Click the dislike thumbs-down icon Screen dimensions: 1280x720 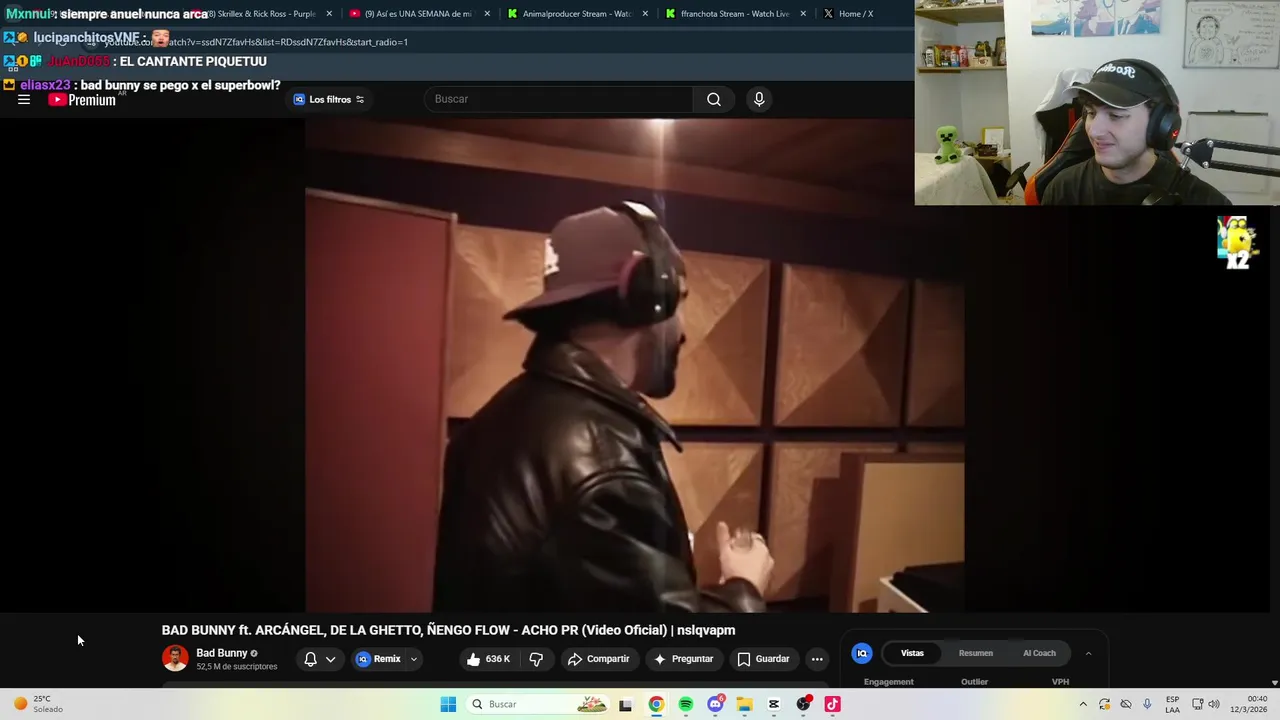536,659
